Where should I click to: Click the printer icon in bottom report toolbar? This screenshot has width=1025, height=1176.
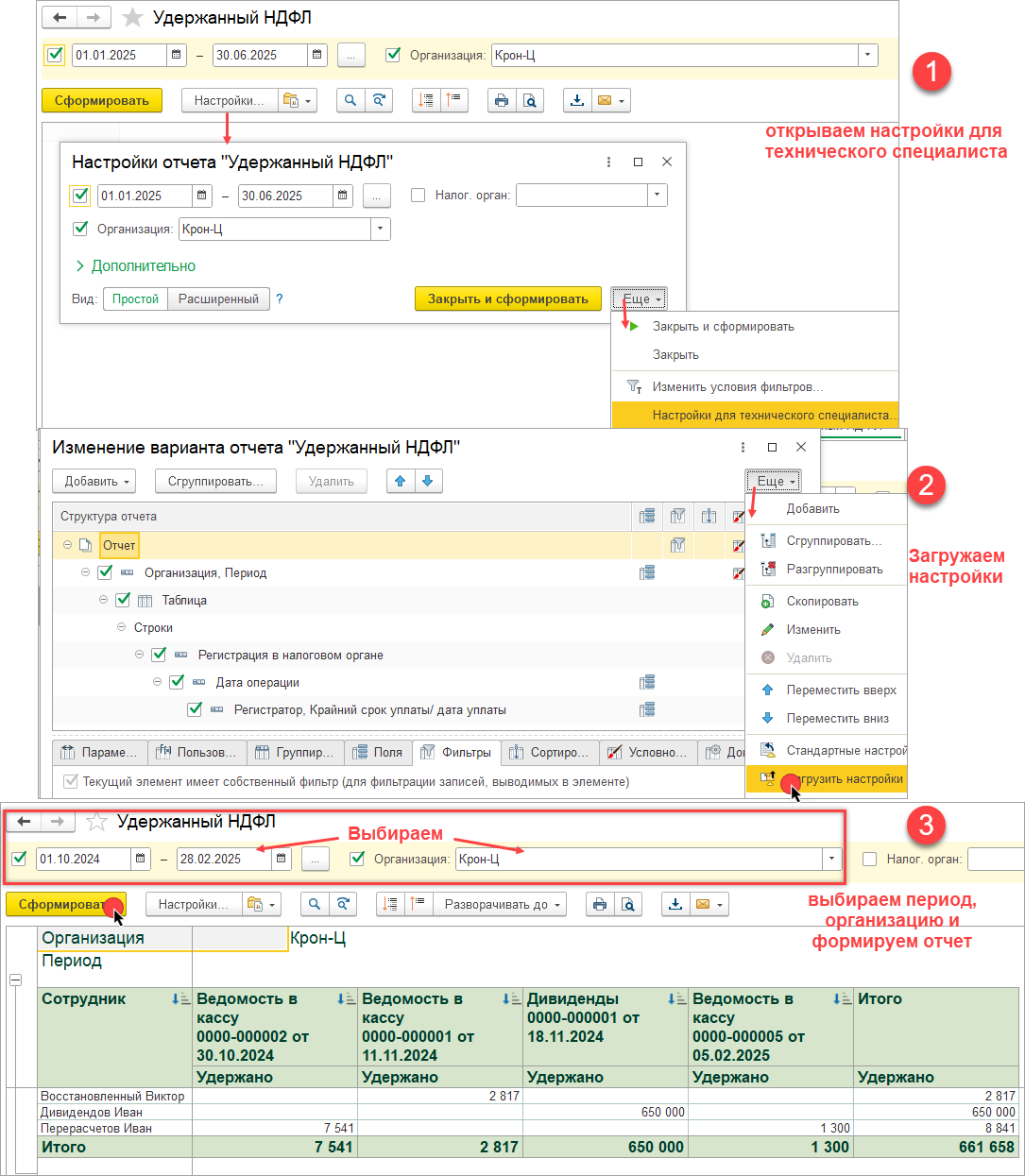[x=600, y=904]
